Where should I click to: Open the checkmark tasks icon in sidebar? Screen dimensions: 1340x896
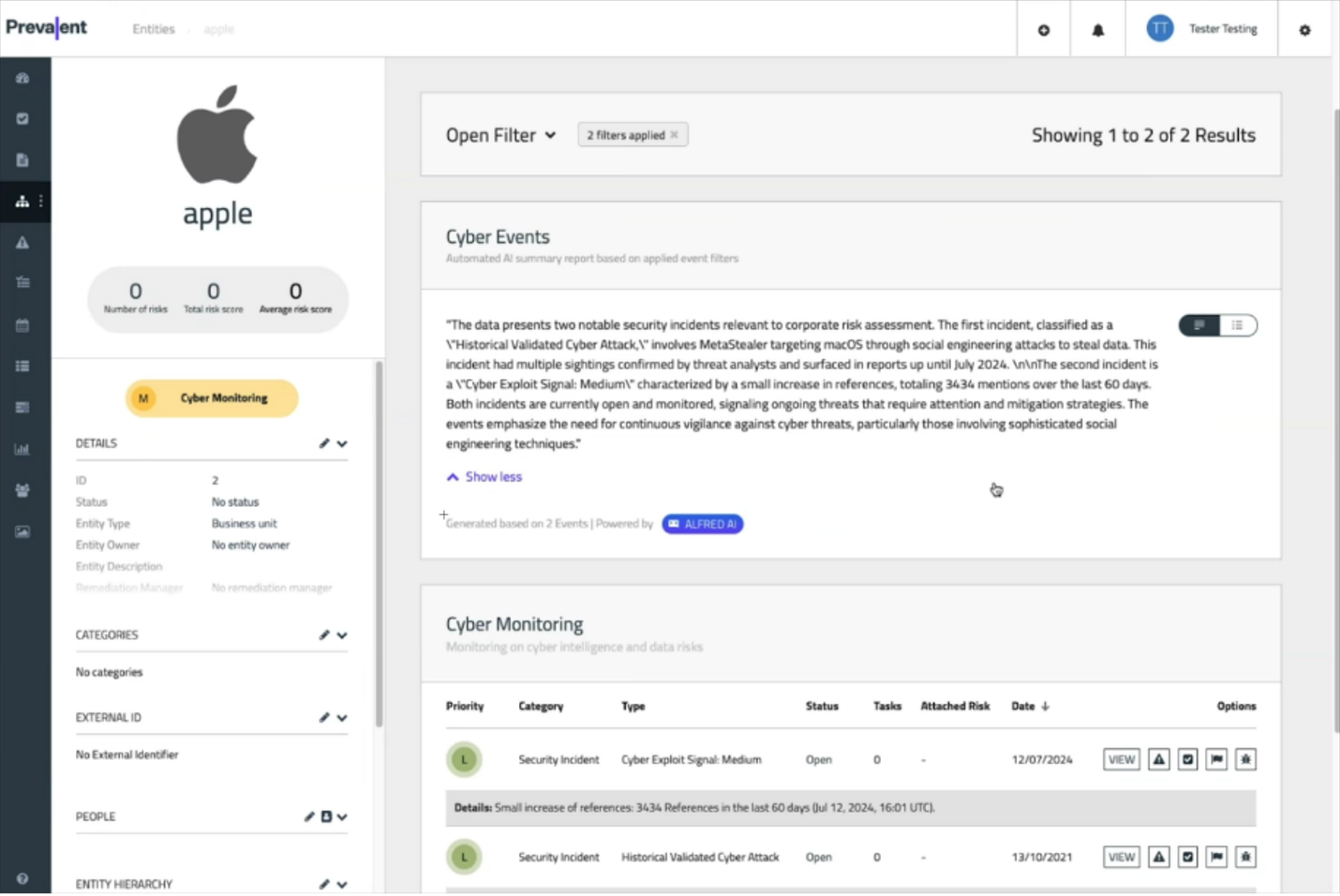(x=22, y=119)
